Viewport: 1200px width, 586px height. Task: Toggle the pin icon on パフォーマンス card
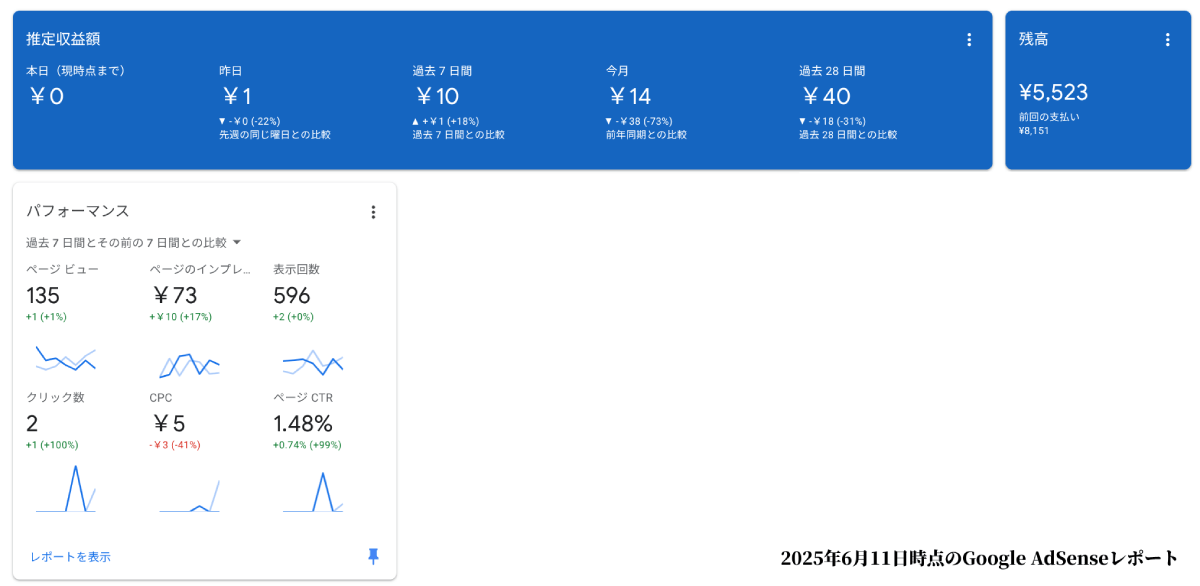[x=373, y=556]
